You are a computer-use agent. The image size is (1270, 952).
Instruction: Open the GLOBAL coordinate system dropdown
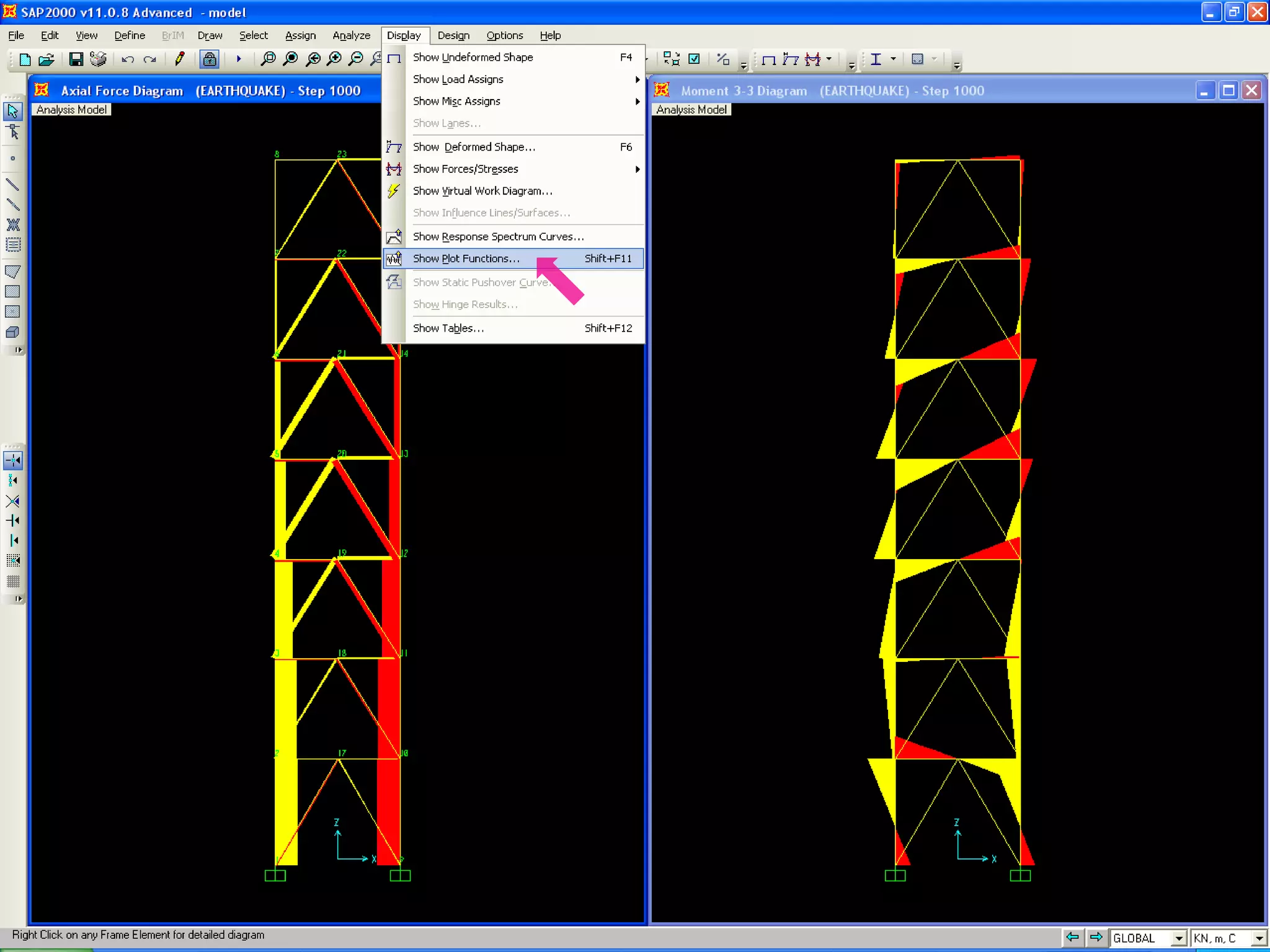(x=1179, y=938)
